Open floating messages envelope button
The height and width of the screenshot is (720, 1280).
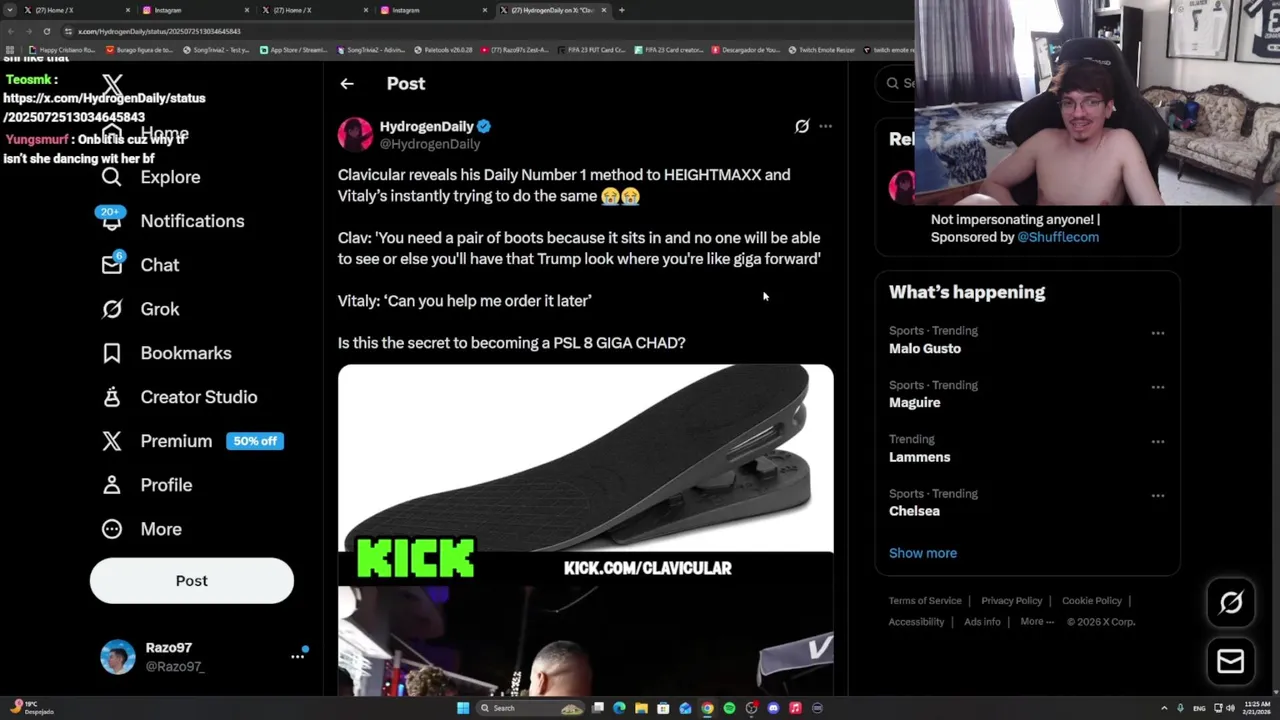tap(1231, 661)
